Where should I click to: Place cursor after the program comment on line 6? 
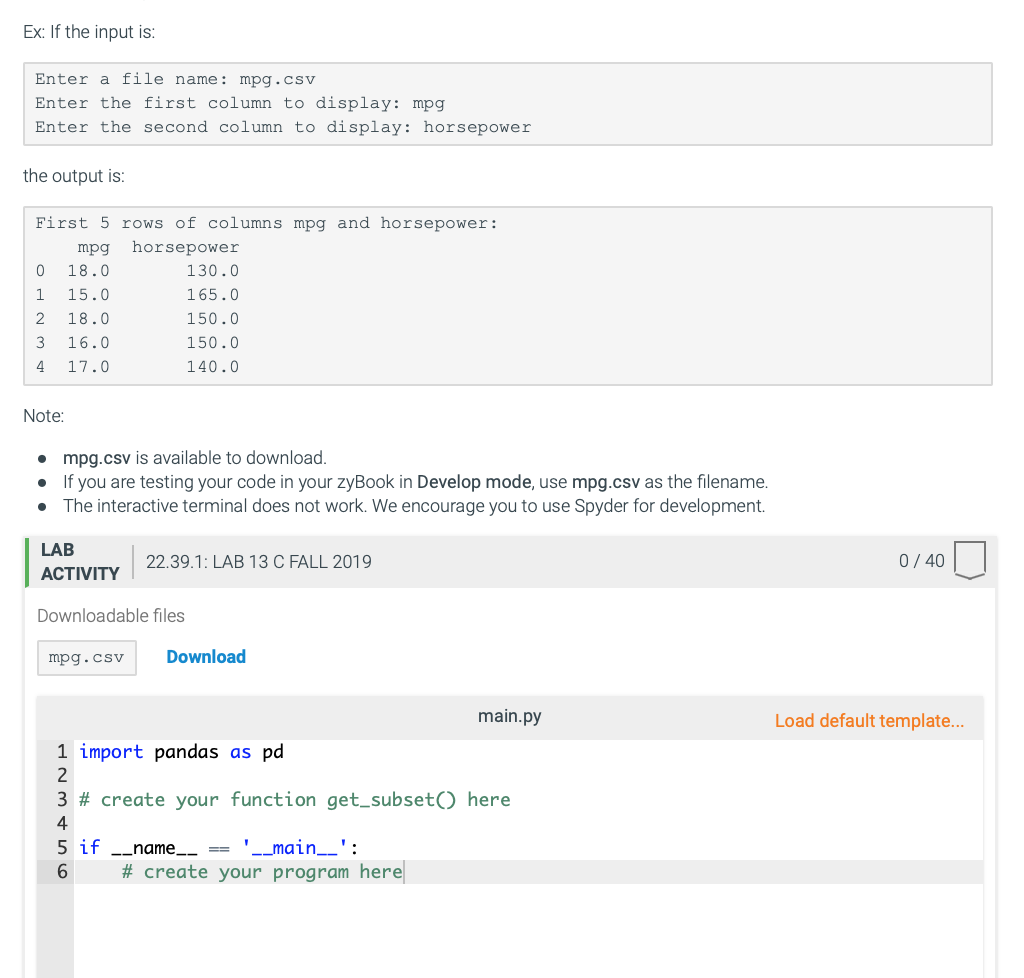click(404, 871)
